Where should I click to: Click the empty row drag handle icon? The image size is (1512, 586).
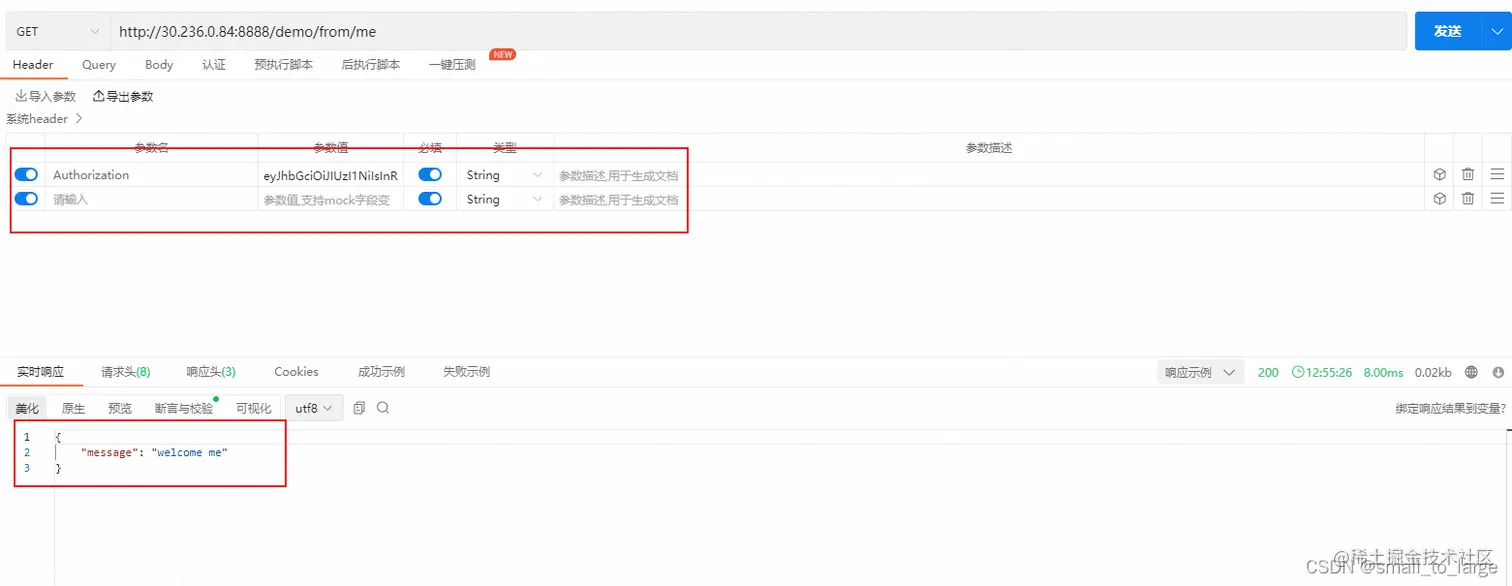(x=1497, y=198)
